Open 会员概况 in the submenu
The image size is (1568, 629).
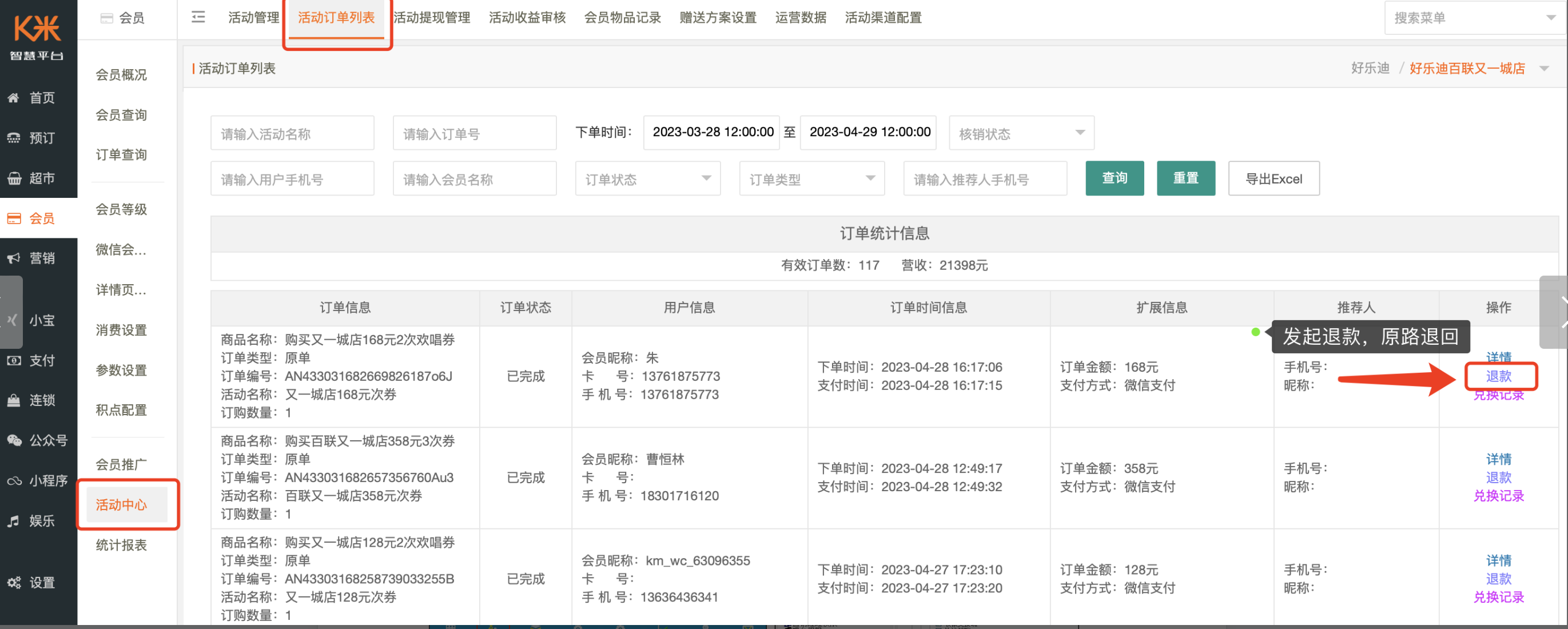click(121, 74)
